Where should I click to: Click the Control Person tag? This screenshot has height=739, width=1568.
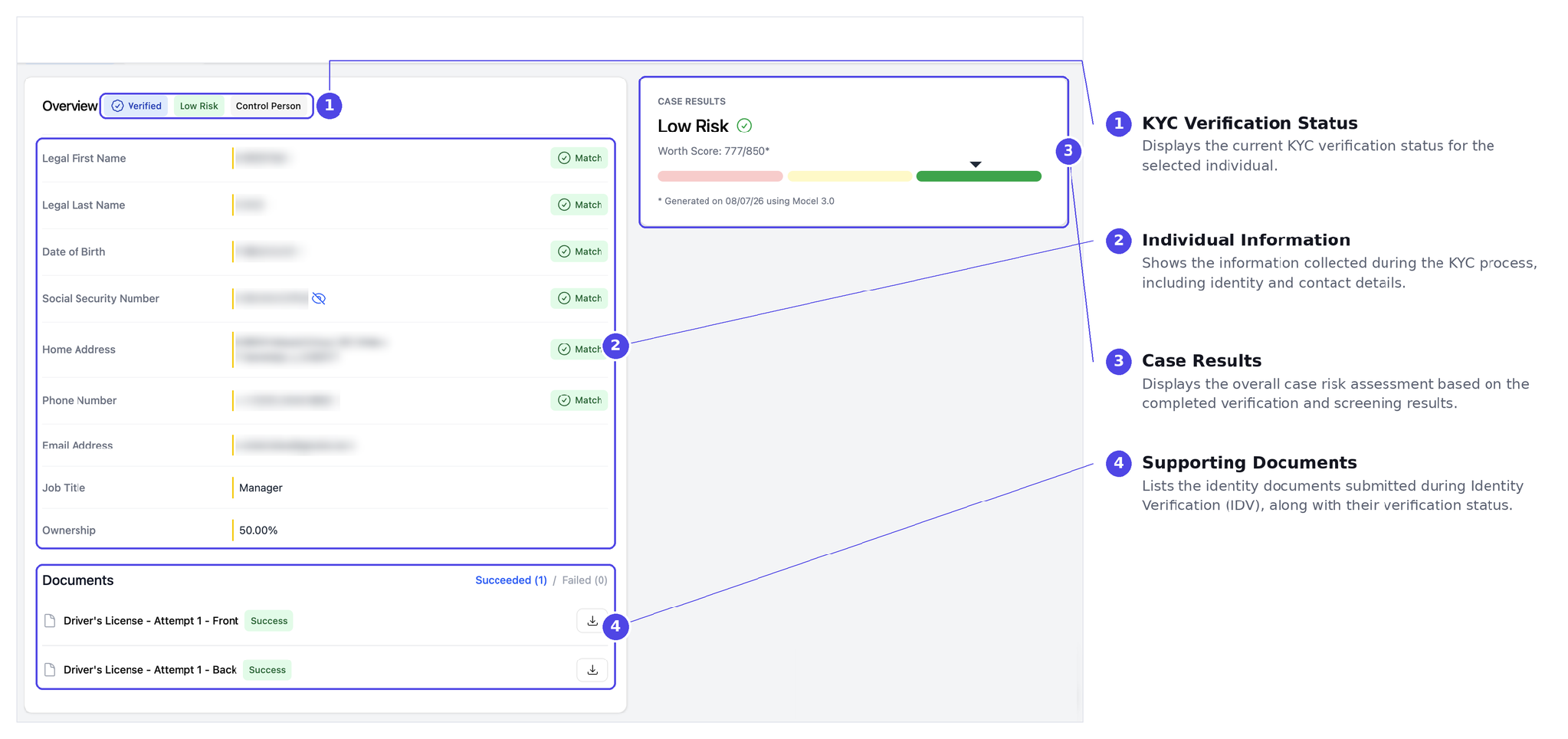tap(268, 106)
